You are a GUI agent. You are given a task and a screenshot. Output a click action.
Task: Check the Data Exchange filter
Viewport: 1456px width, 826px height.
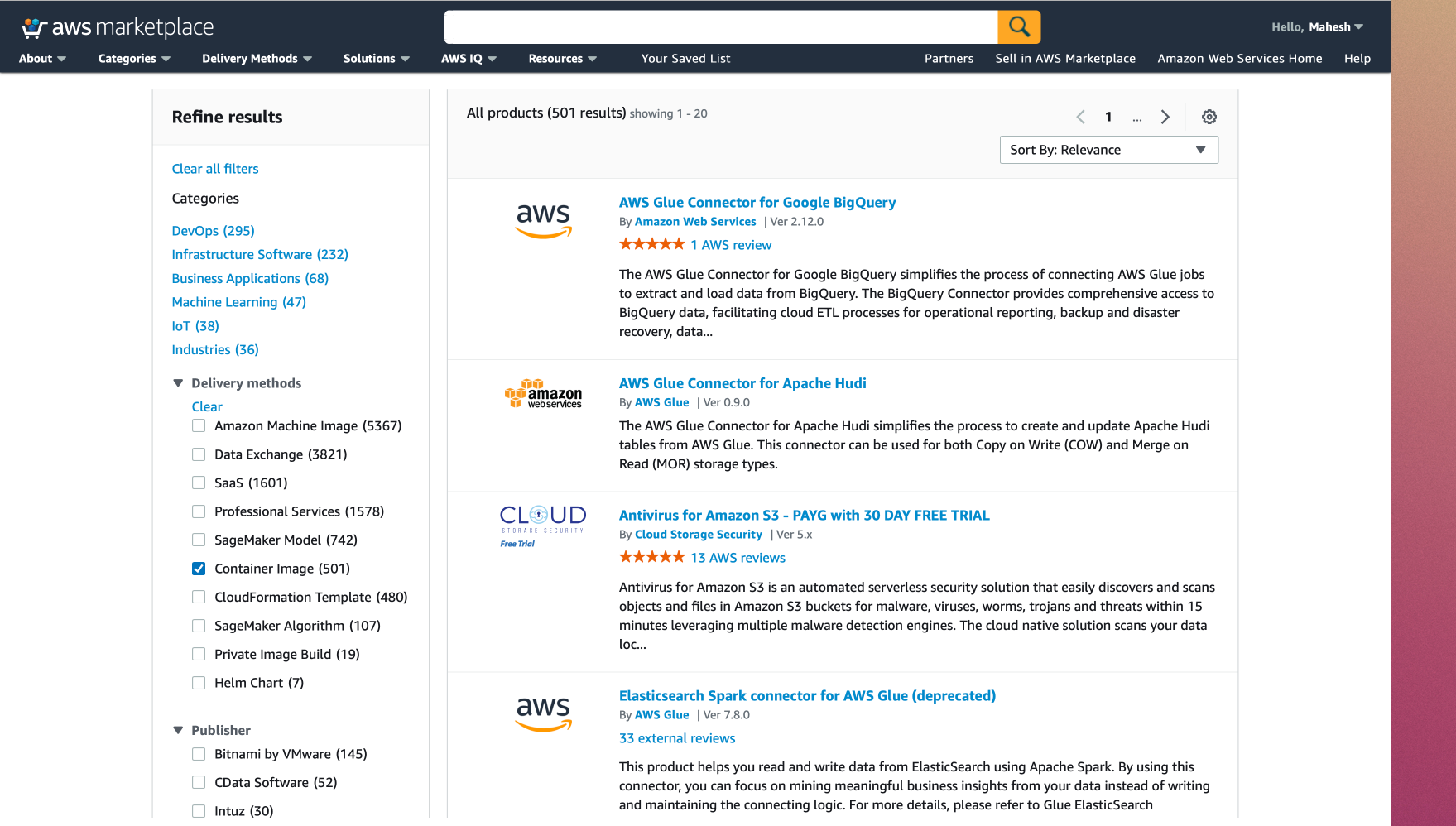coord(199,454)
